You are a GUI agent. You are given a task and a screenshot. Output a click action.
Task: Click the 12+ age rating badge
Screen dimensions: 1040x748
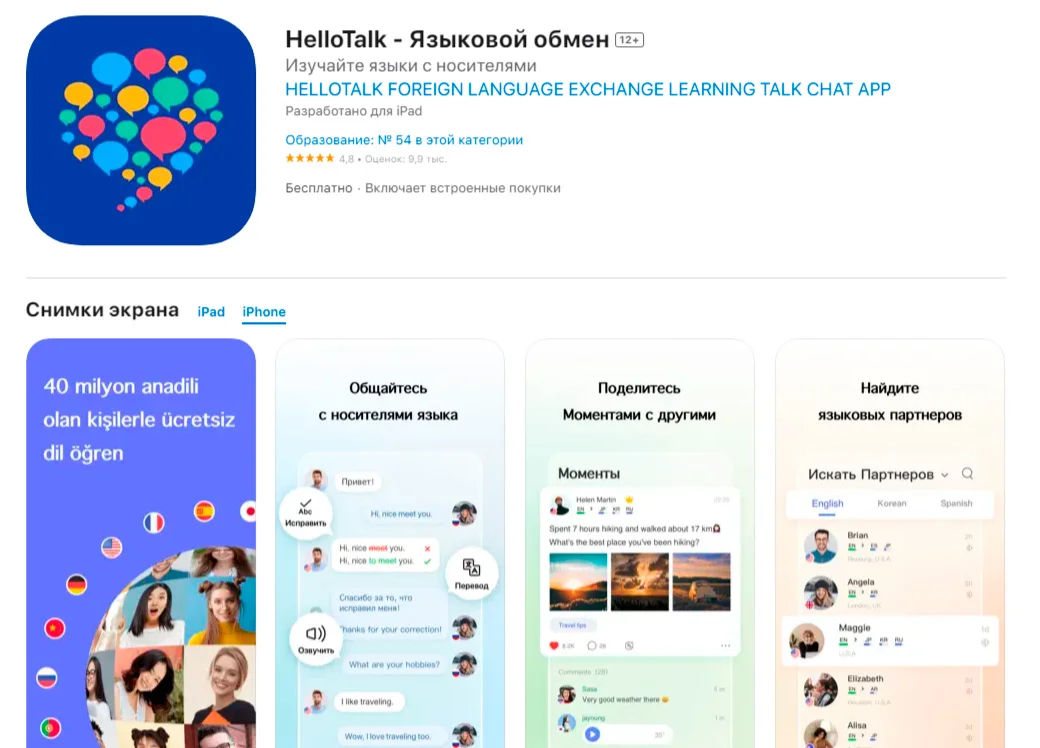(x=629, y=40)
